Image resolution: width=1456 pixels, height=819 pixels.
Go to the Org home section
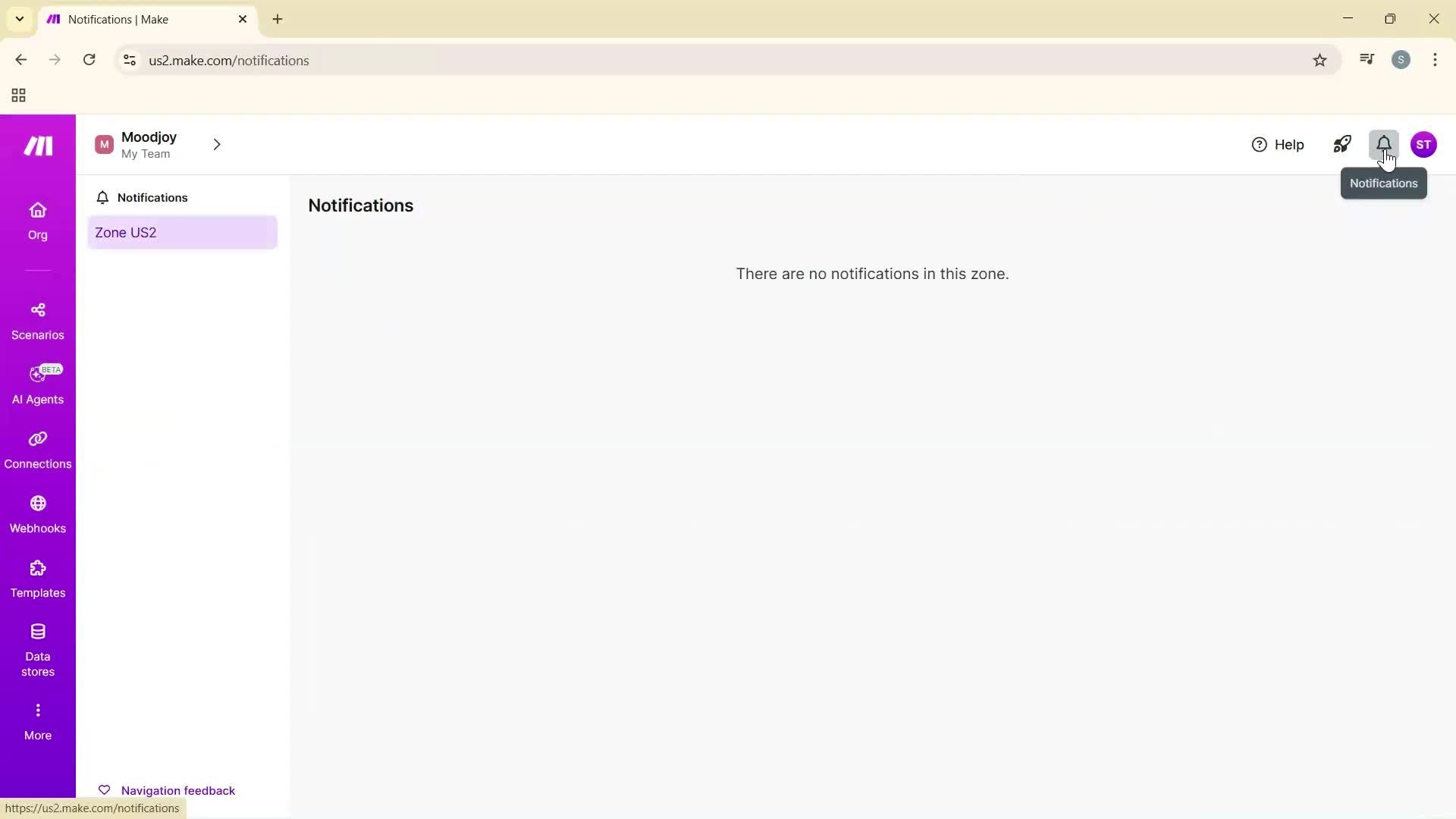37,221
